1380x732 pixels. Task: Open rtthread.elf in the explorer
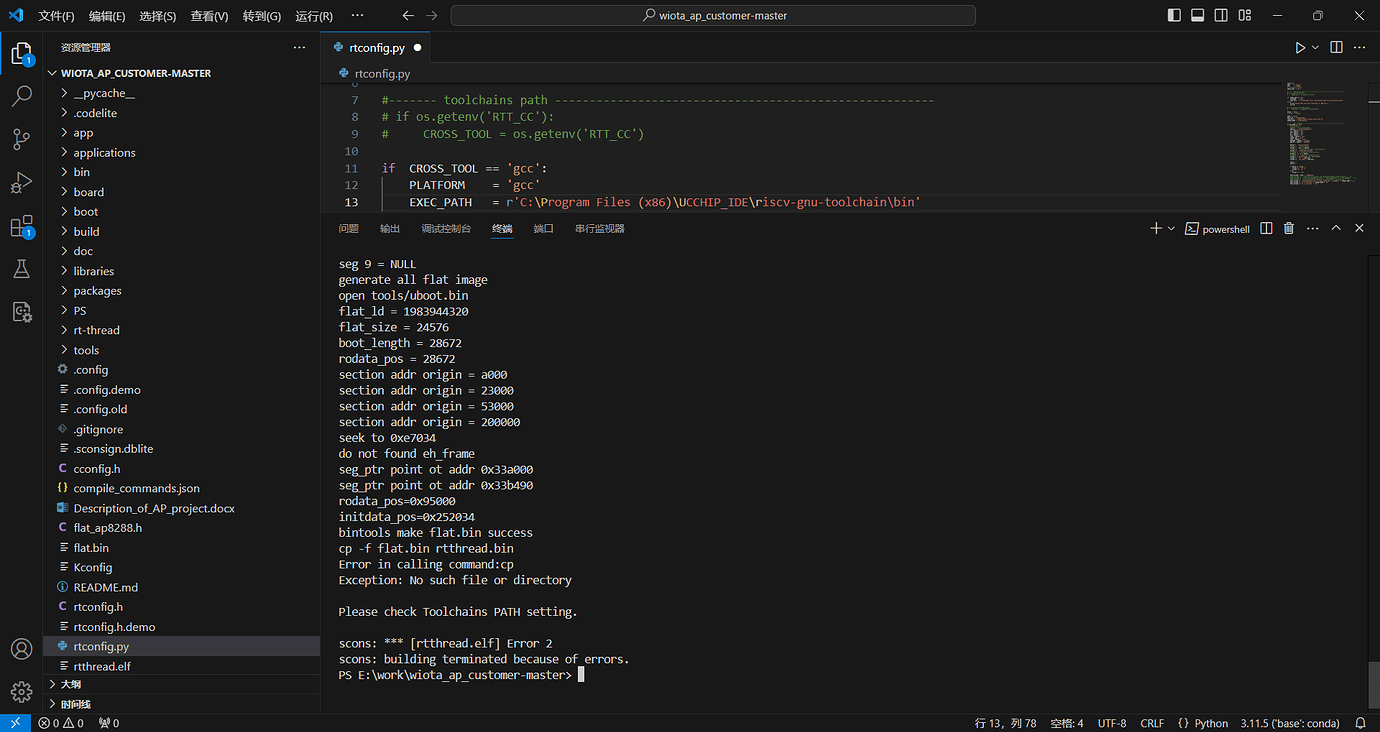102,666
